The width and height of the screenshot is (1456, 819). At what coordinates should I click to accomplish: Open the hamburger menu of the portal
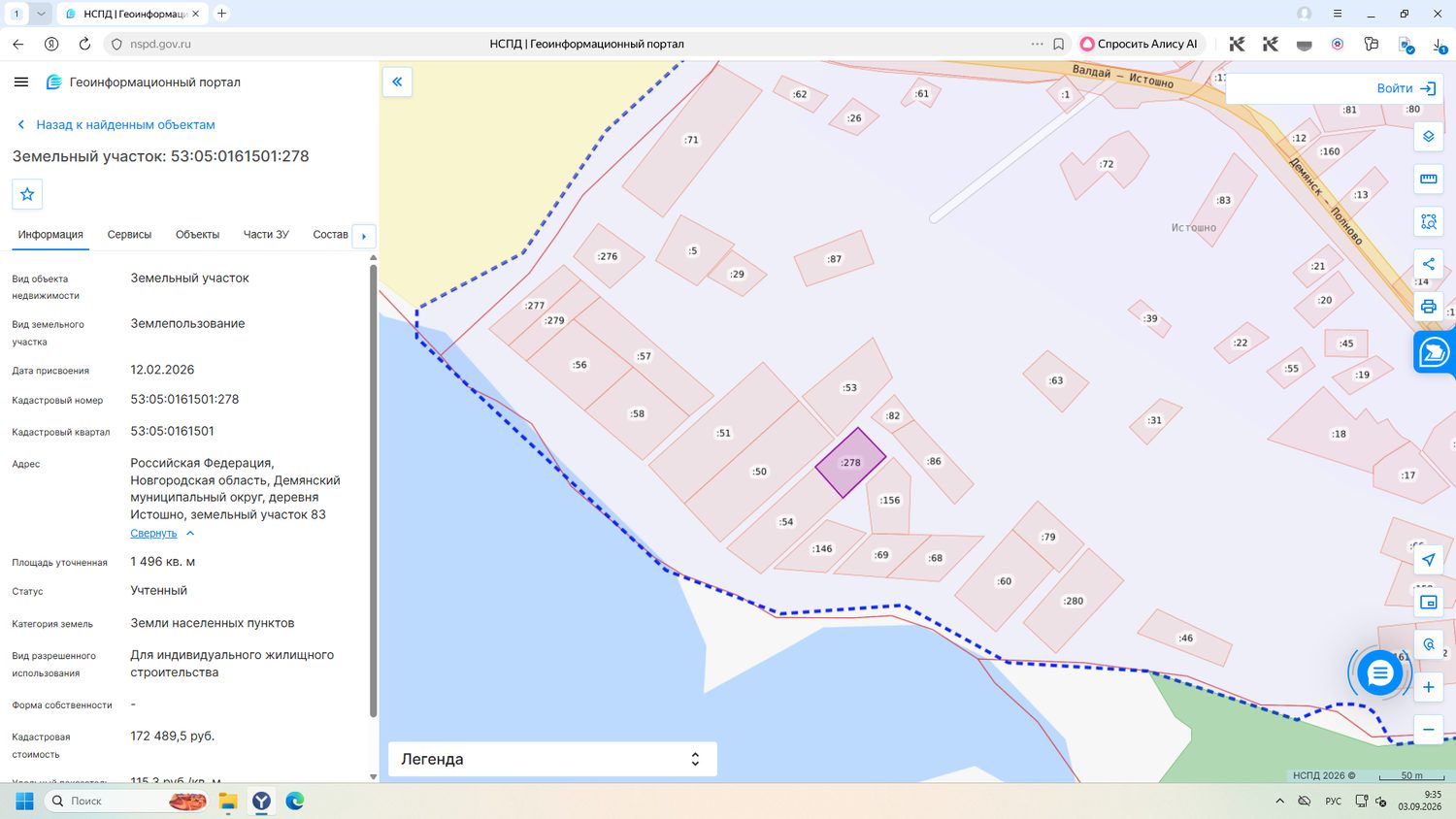21,82
